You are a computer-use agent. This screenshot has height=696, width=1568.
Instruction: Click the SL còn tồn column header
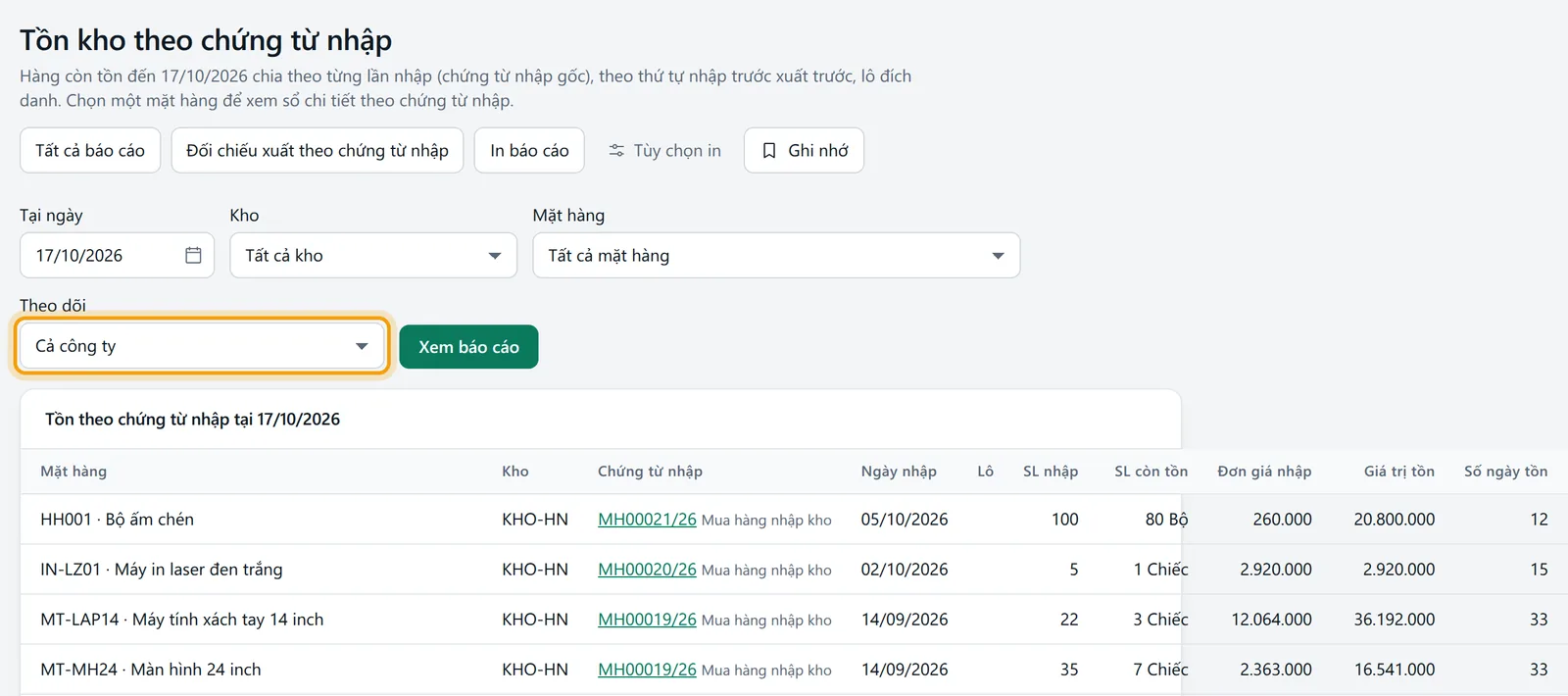coord(1151,472)
